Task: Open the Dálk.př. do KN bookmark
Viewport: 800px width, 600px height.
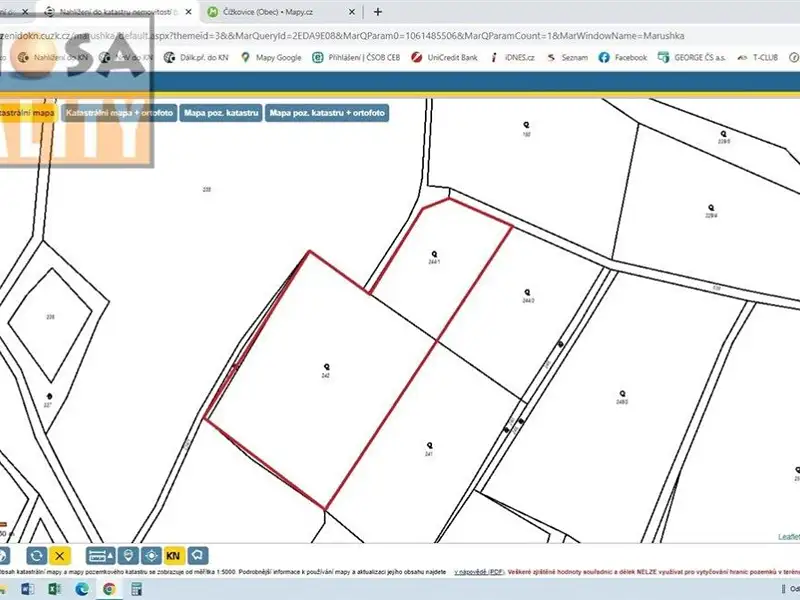Action: [196, 58]
